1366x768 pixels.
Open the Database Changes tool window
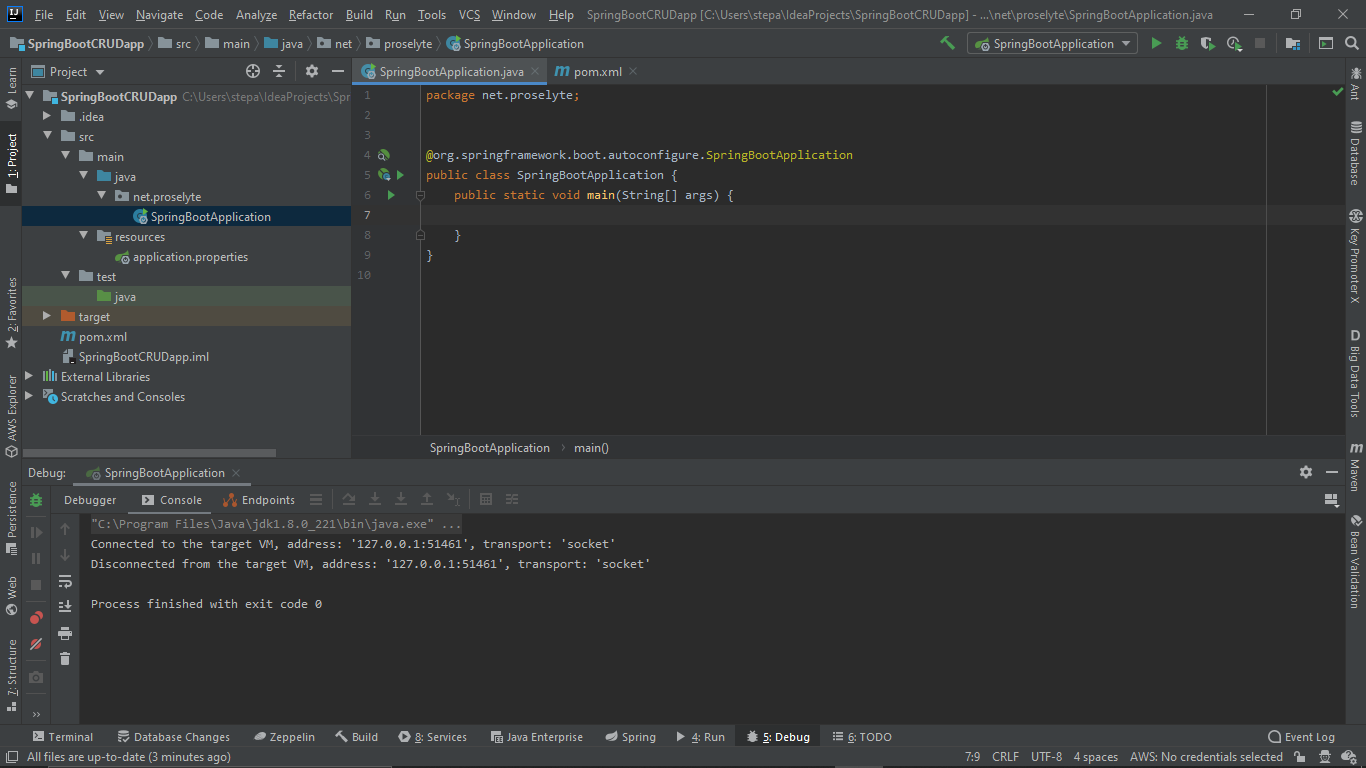[x=173, y=737]
